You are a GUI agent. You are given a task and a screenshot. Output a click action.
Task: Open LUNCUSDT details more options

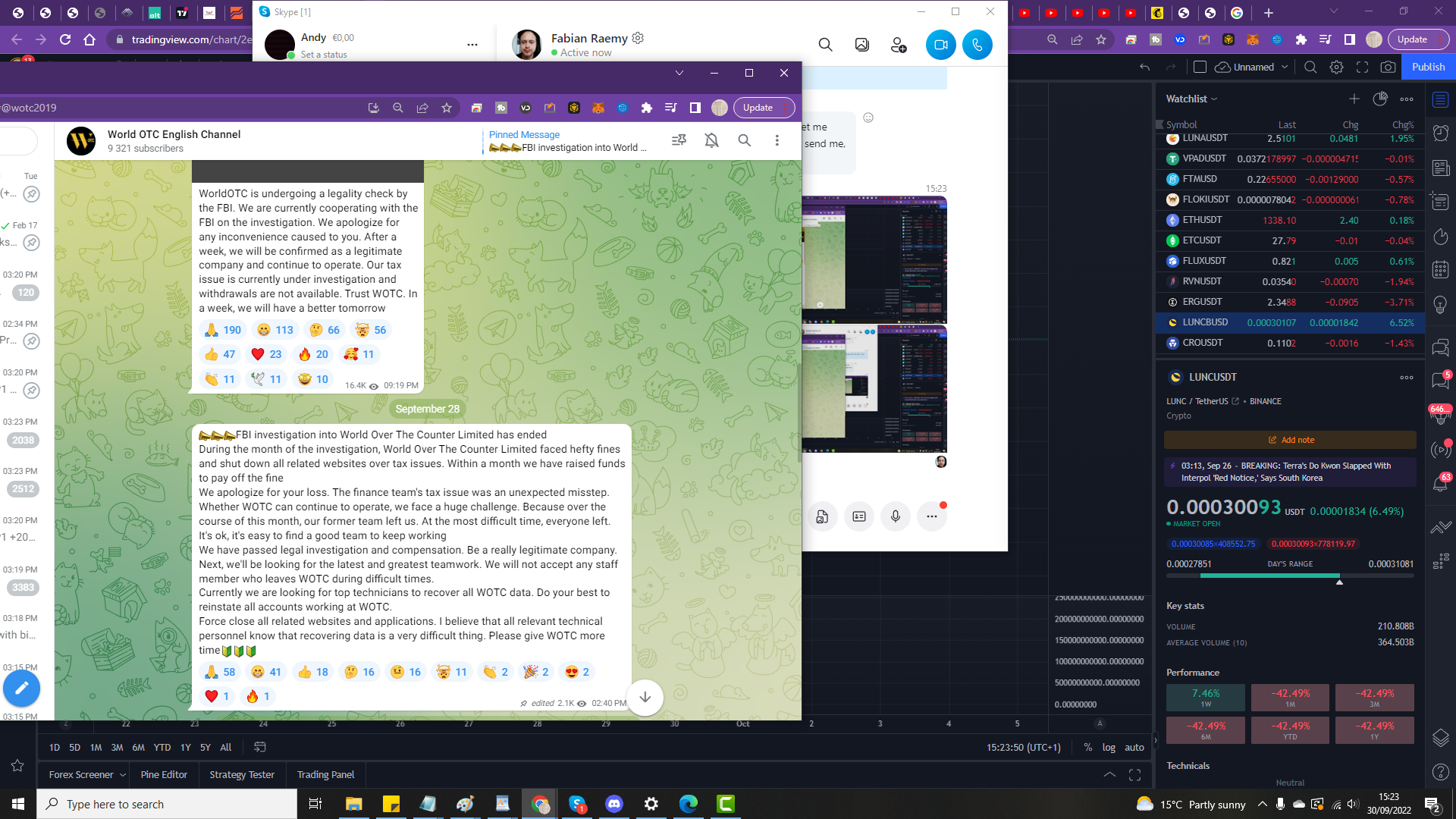1407,377
